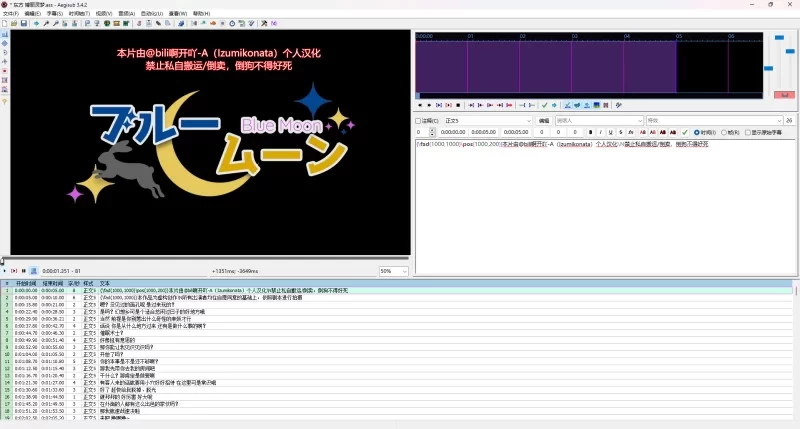This screenshot has height=429, width=800.
Task: Open the effect dropdown
Action: coord(714,121)
